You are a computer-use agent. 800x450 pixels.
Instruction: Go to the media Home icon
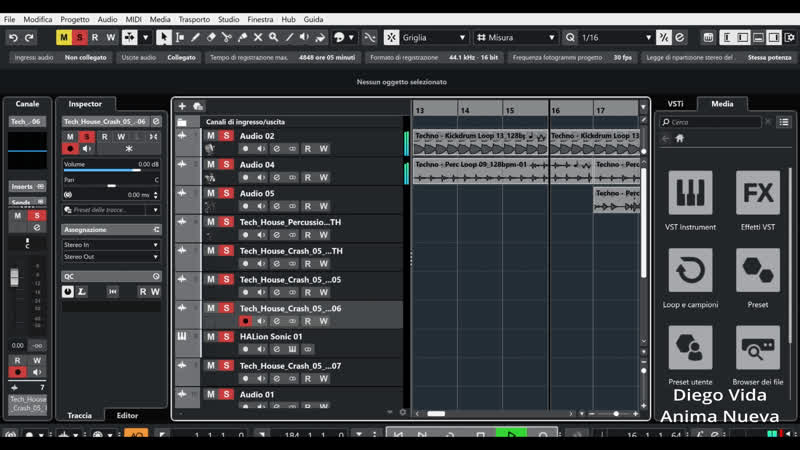pos(680,138)
